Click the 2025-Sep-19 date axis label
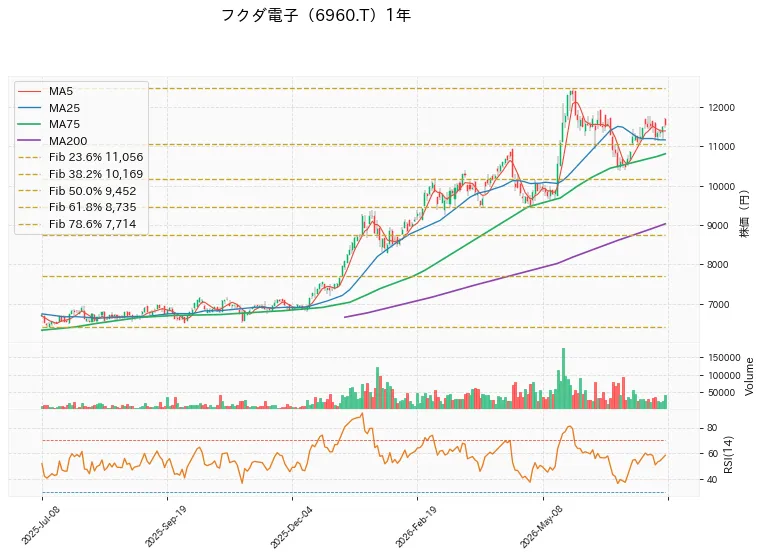764x558 pixels. tap(165, 525)
